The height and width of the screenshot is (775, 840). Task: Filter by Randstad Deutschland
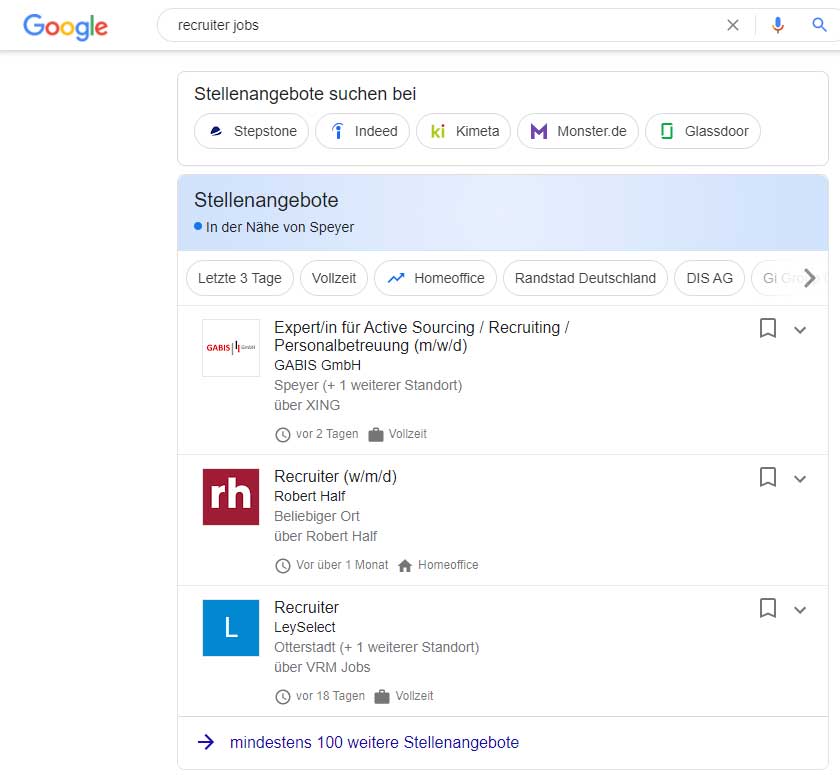(585, 278)
